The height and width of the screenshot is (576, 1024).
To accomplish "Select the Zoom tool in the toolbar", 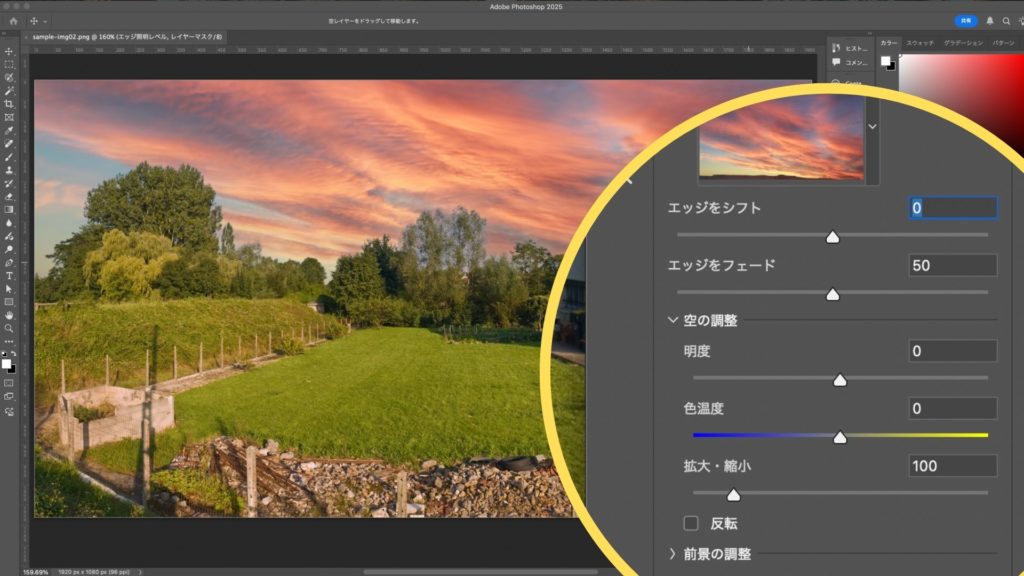I will pos(9,328).
